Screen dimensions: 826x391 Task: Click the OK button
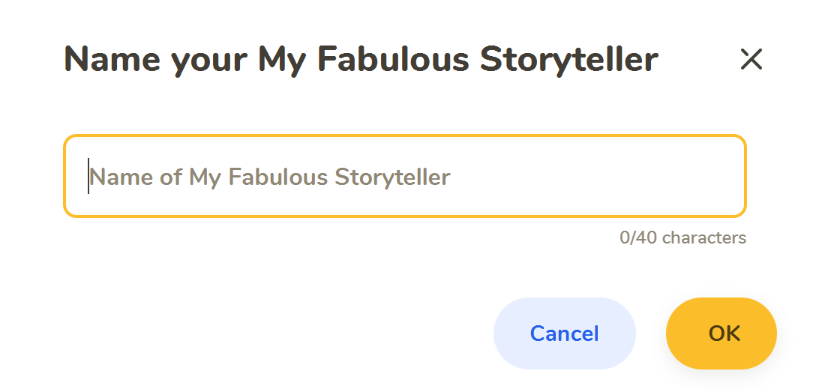721,334
